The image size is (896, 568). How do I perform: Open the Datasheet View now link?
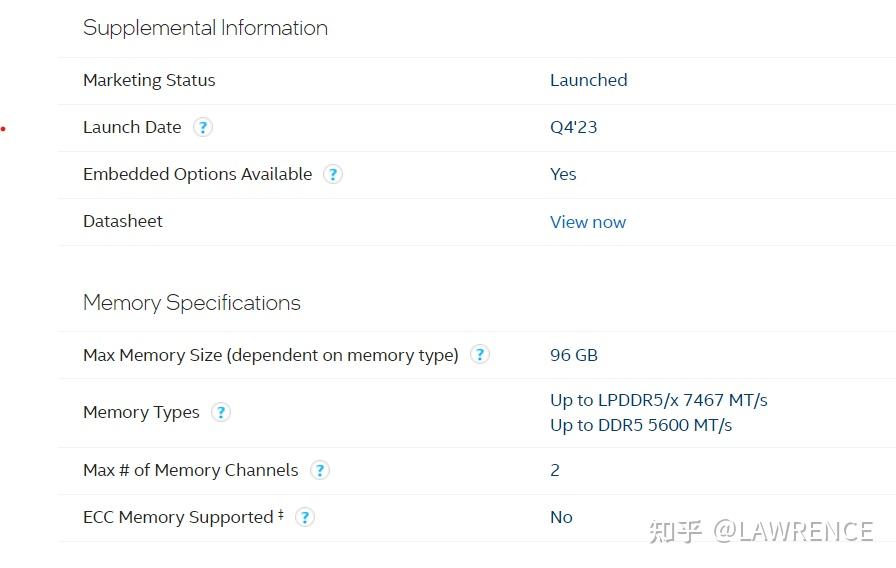588,222
